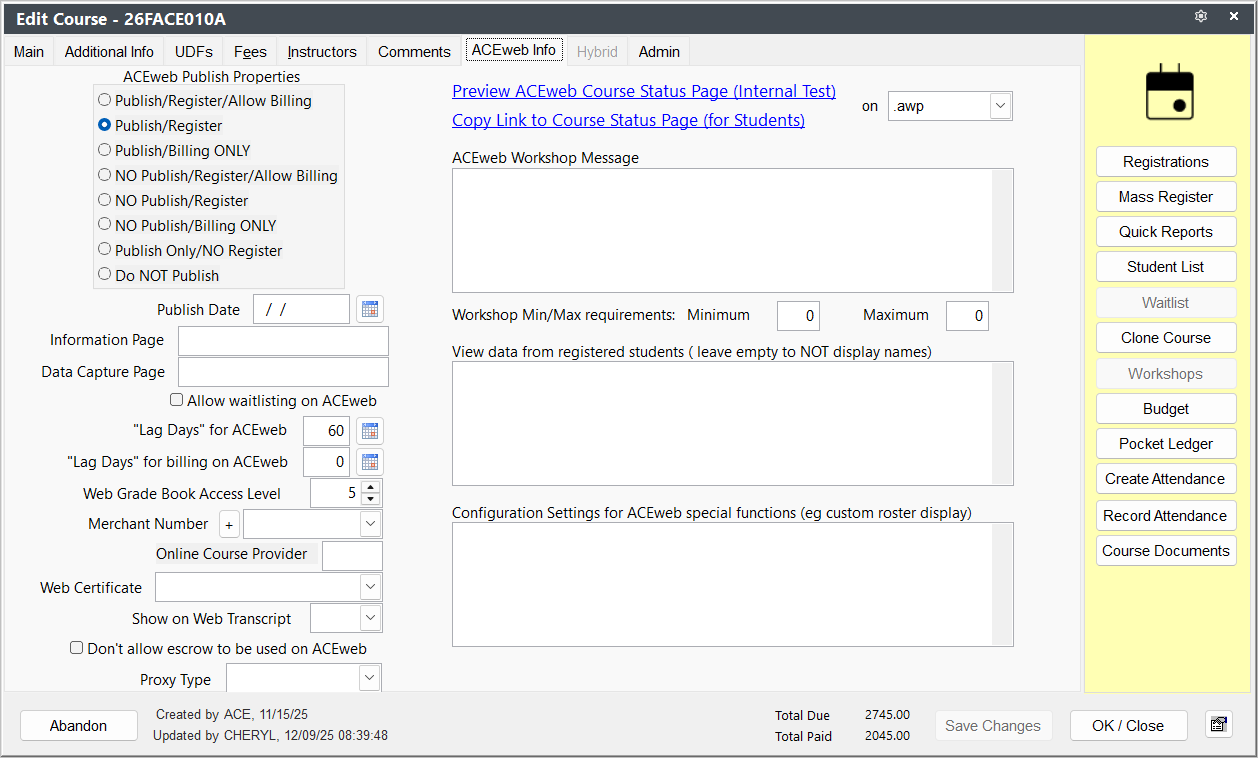This screenshot has width=1258, height=758.
Task: Open the Web Certificate dropdown
Action: coord(370,587)
